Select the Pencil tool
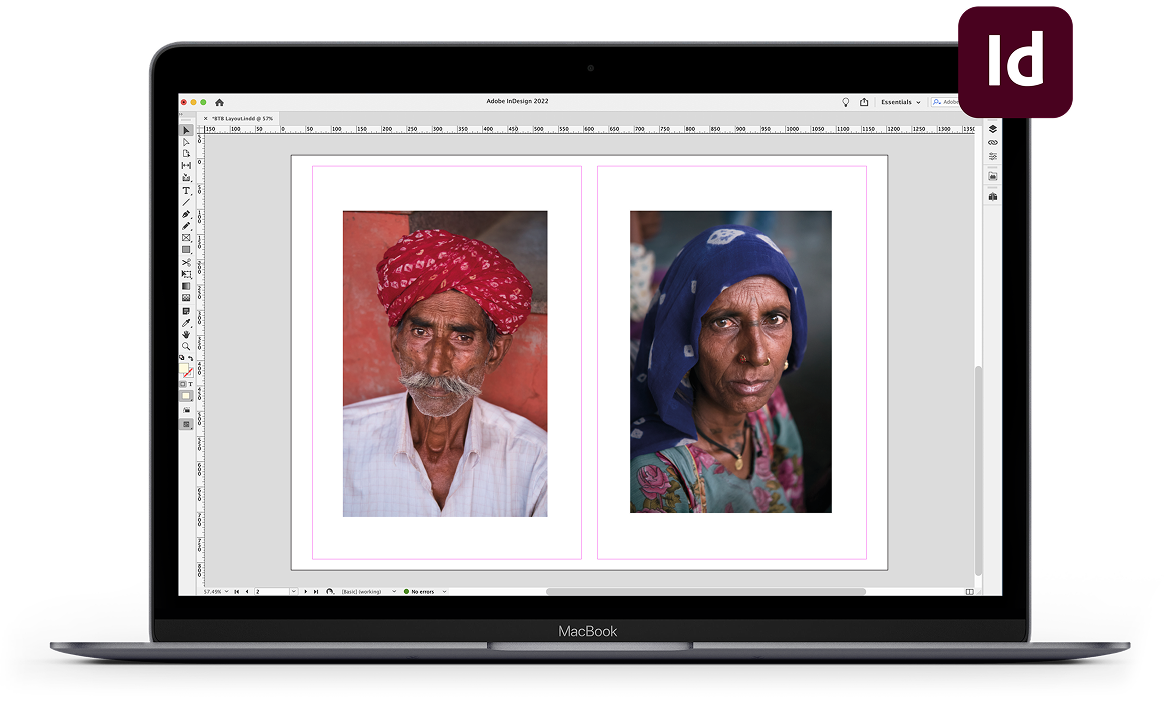The height and width of the screenshot is (702, 1164). click(186, 226)
